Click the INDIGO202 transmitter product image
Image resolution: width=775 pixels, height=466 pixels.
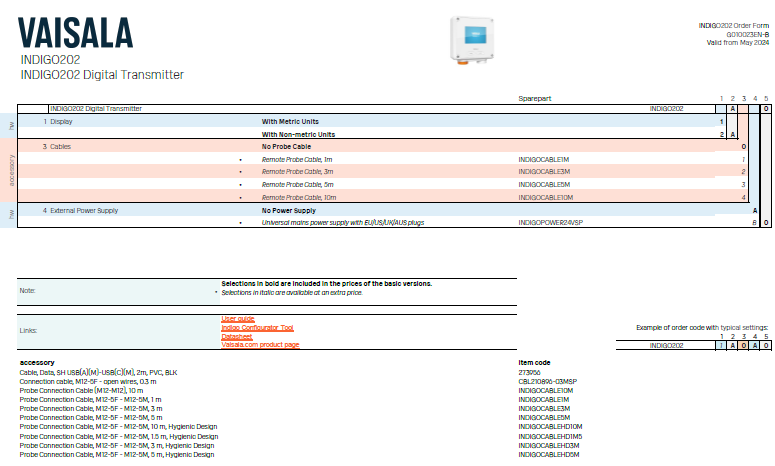(x=472, y=40)
